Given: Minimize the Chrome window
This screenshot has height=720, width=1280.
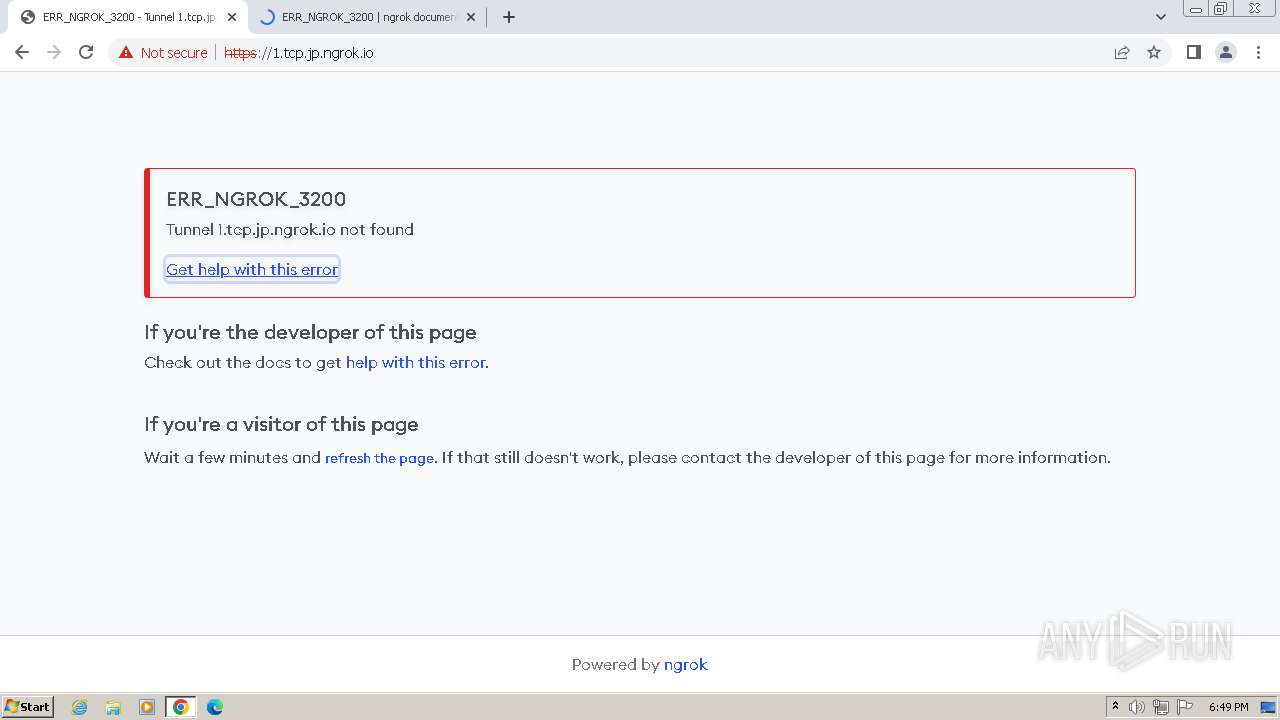Looking at the screenshot, I should (x=1195, y=9).
